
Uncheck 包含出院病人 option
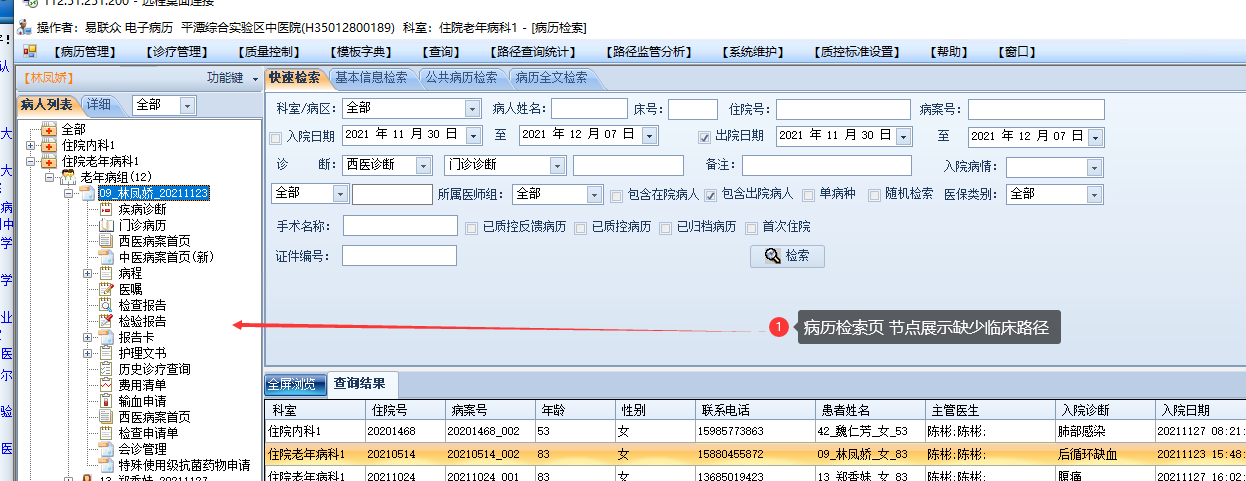tap(711, 195)
